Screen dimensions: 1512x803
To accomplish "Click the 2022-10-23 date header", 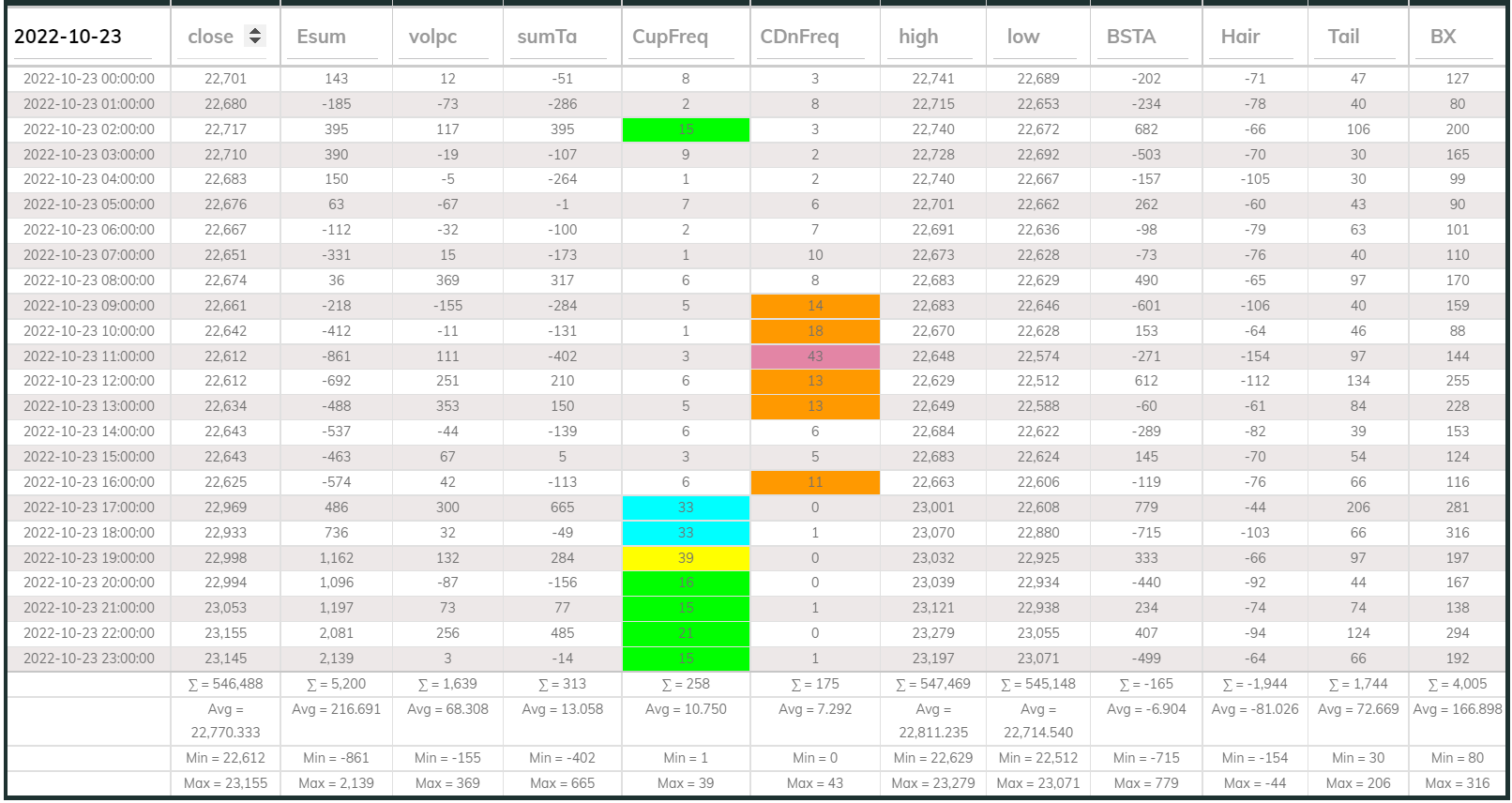I will pos(68,37).
